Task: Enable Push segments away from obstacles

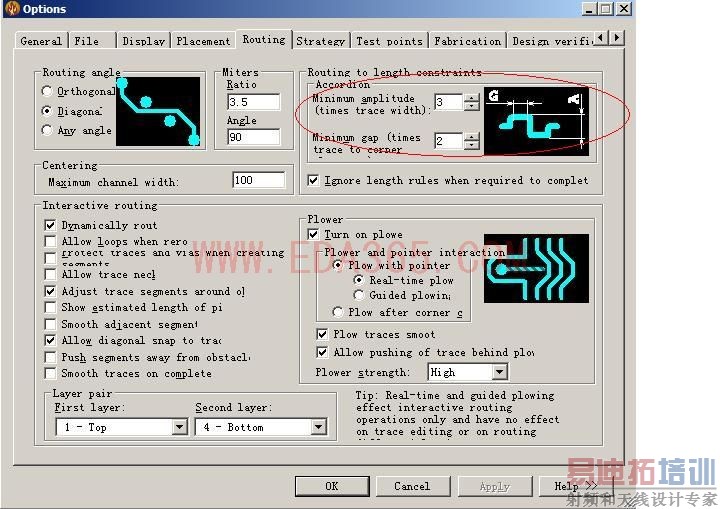Action: pyautogui.click(x=50, y=357)
